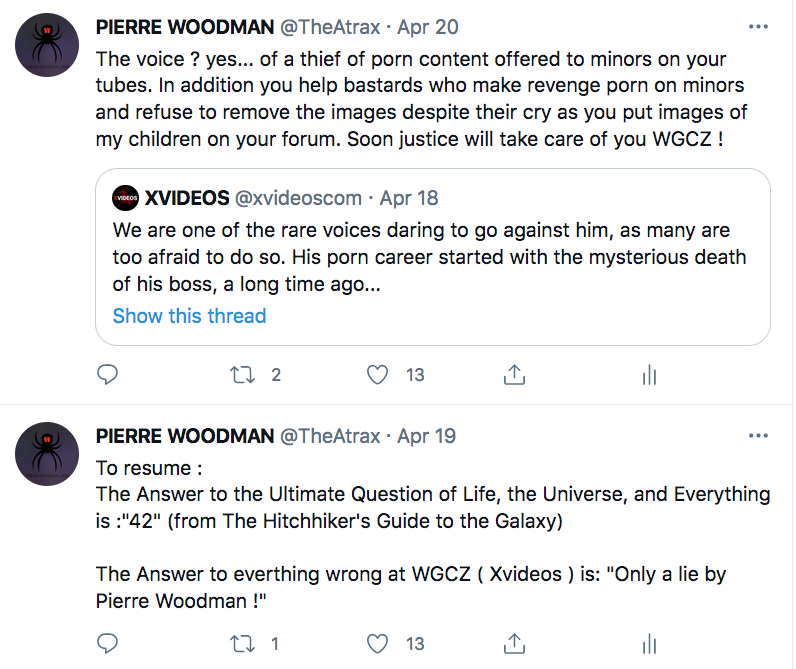Share the Apr 19 tweet
The width and height of the screenshot is (796, 669).
514,643
